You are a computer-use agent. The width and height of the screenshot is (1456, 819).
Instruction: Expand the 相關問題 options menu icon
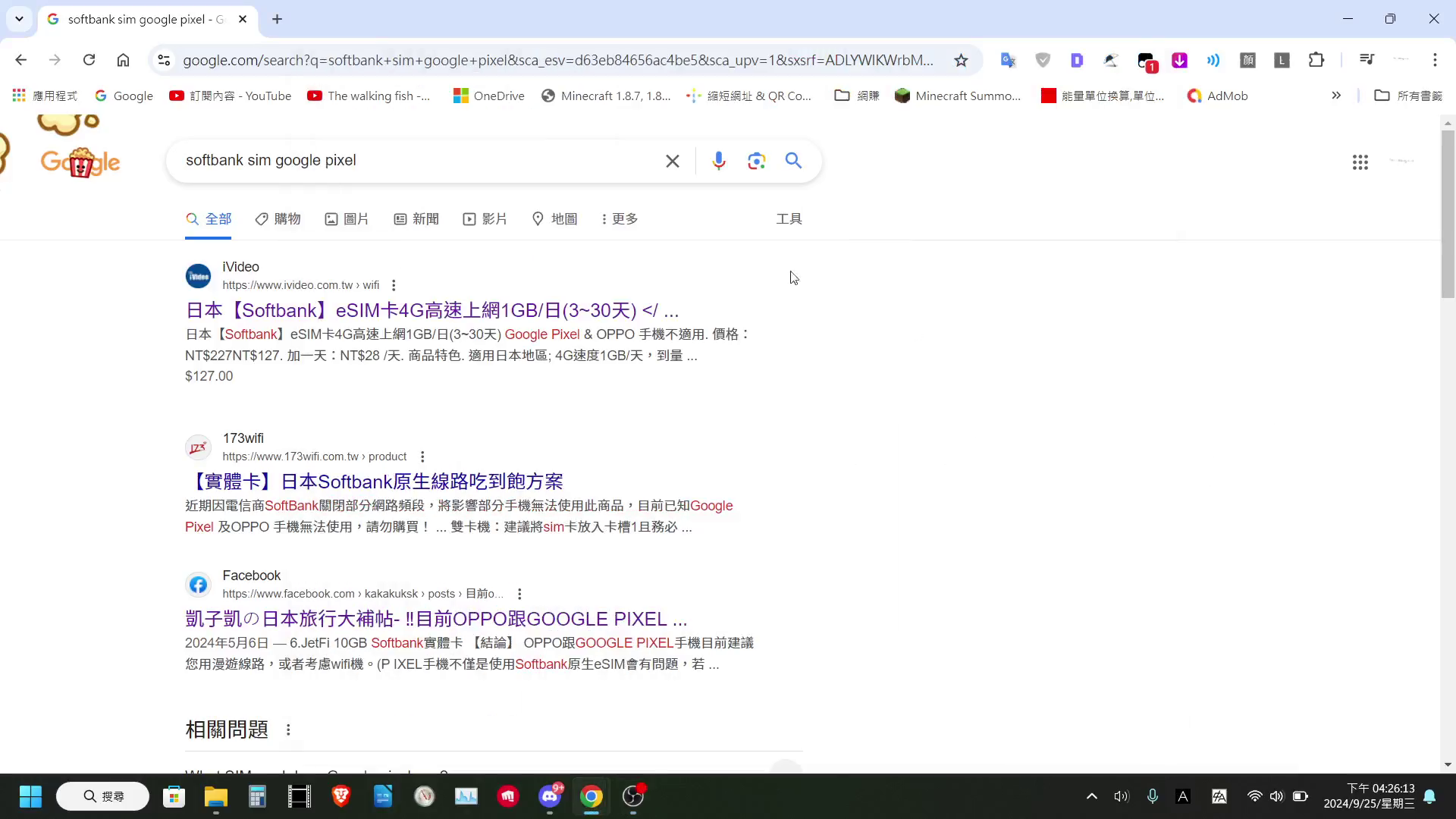click(x=289, y=729)
